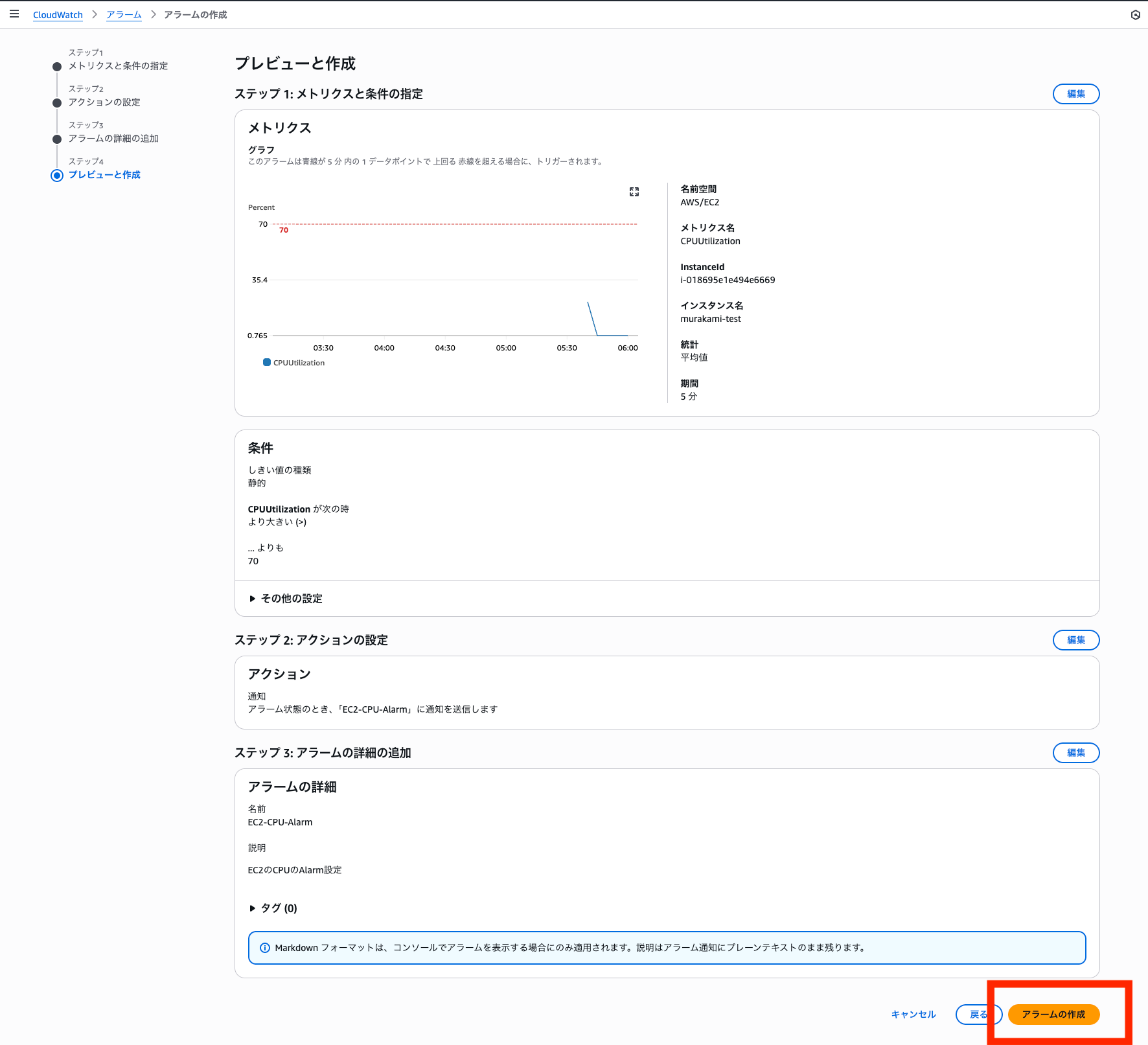Open the hexagon settings icon at top right
The height and width of the screenshot is (1045, 1148).
pyautogui.click(x=1135, y=15)
